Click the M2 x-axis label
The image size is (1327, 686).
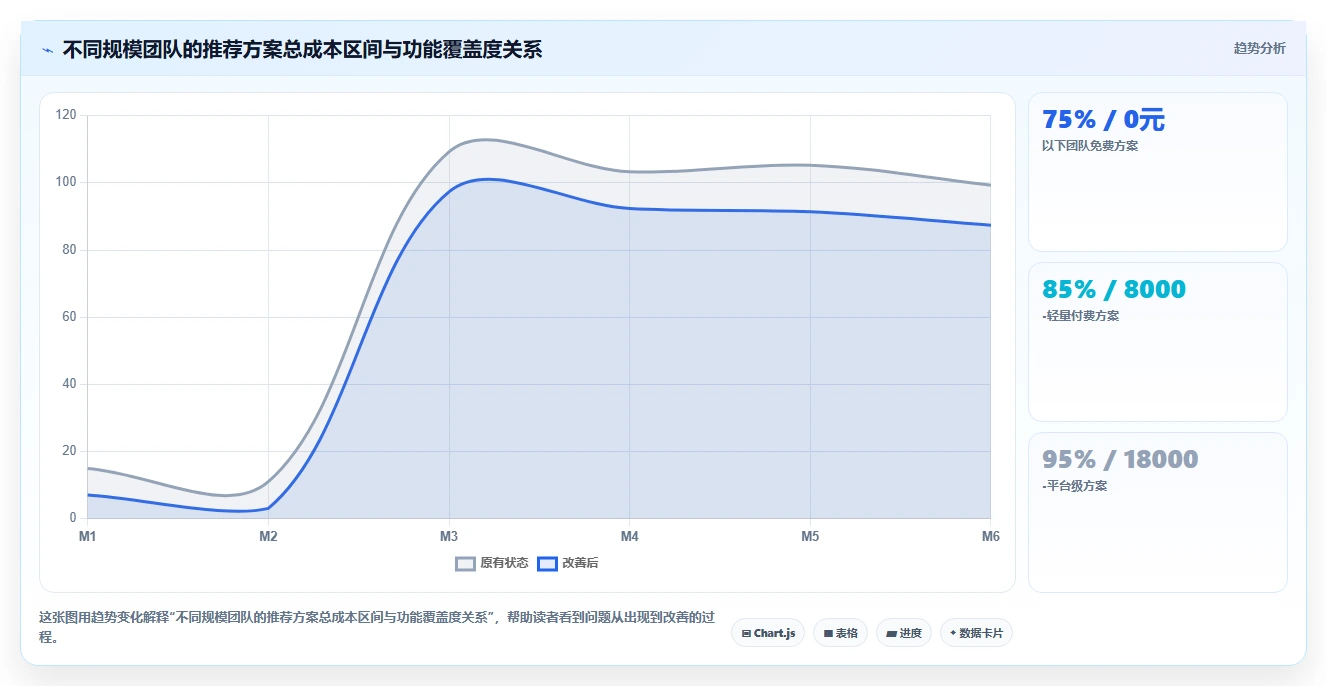(x=268, y=537)
